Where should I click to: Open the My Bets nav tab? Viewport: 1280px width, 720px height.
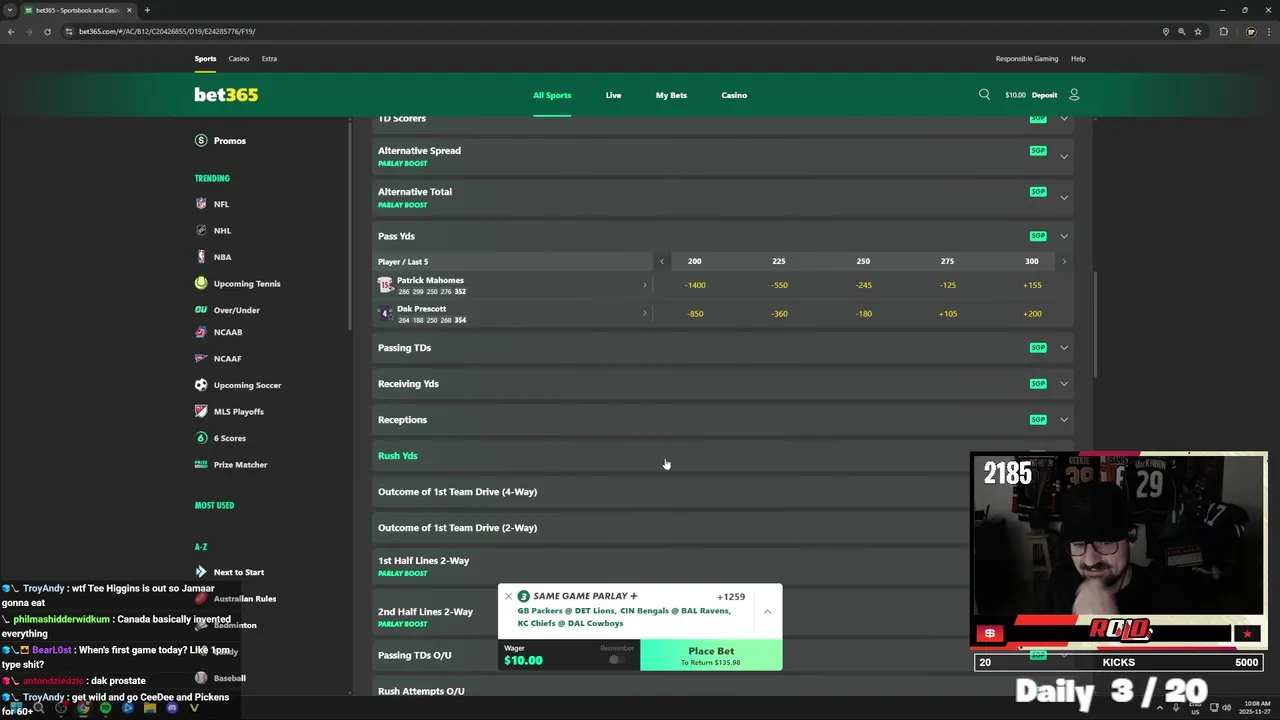pyautogui.click(x=671, y=95)
